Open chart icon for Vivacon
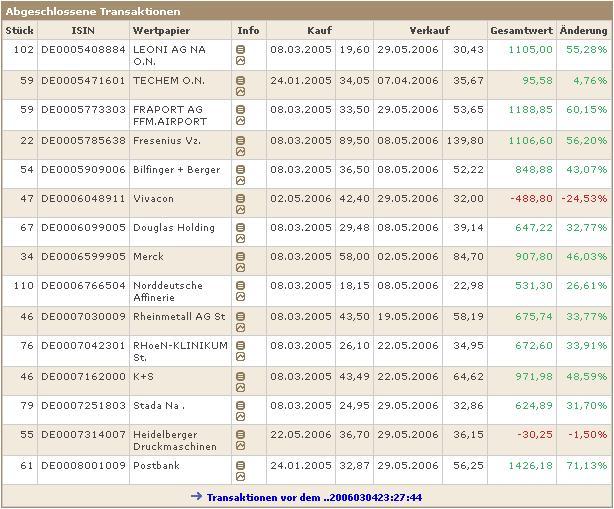 pos(240,209)
